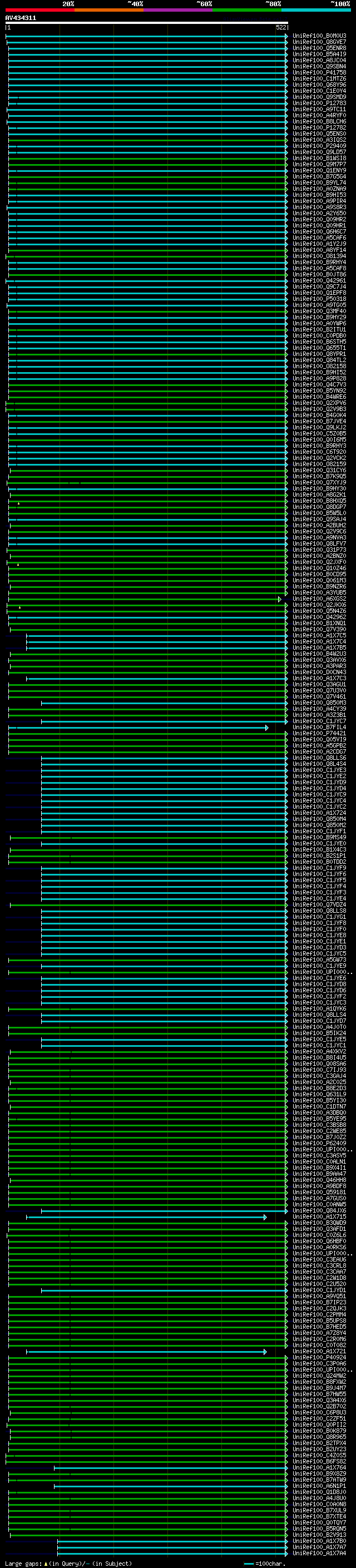Select hit UniRef100_Q09HR2
356x1568 pixels.
pos(319,219)
